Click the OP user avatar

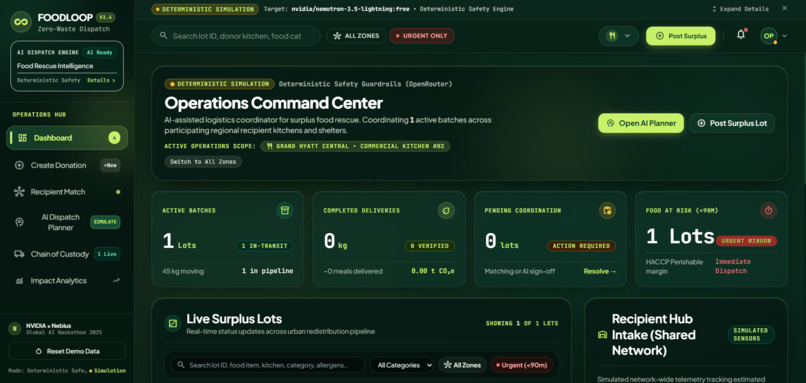[769, 36]
